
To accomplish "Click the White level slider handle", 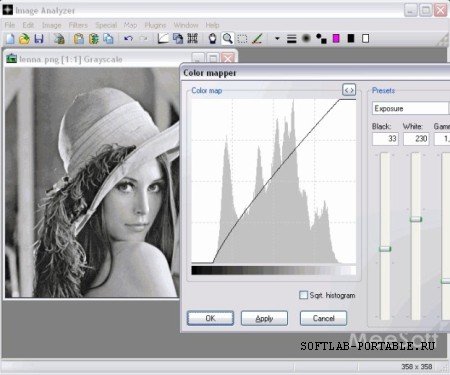I will point(416,219).
